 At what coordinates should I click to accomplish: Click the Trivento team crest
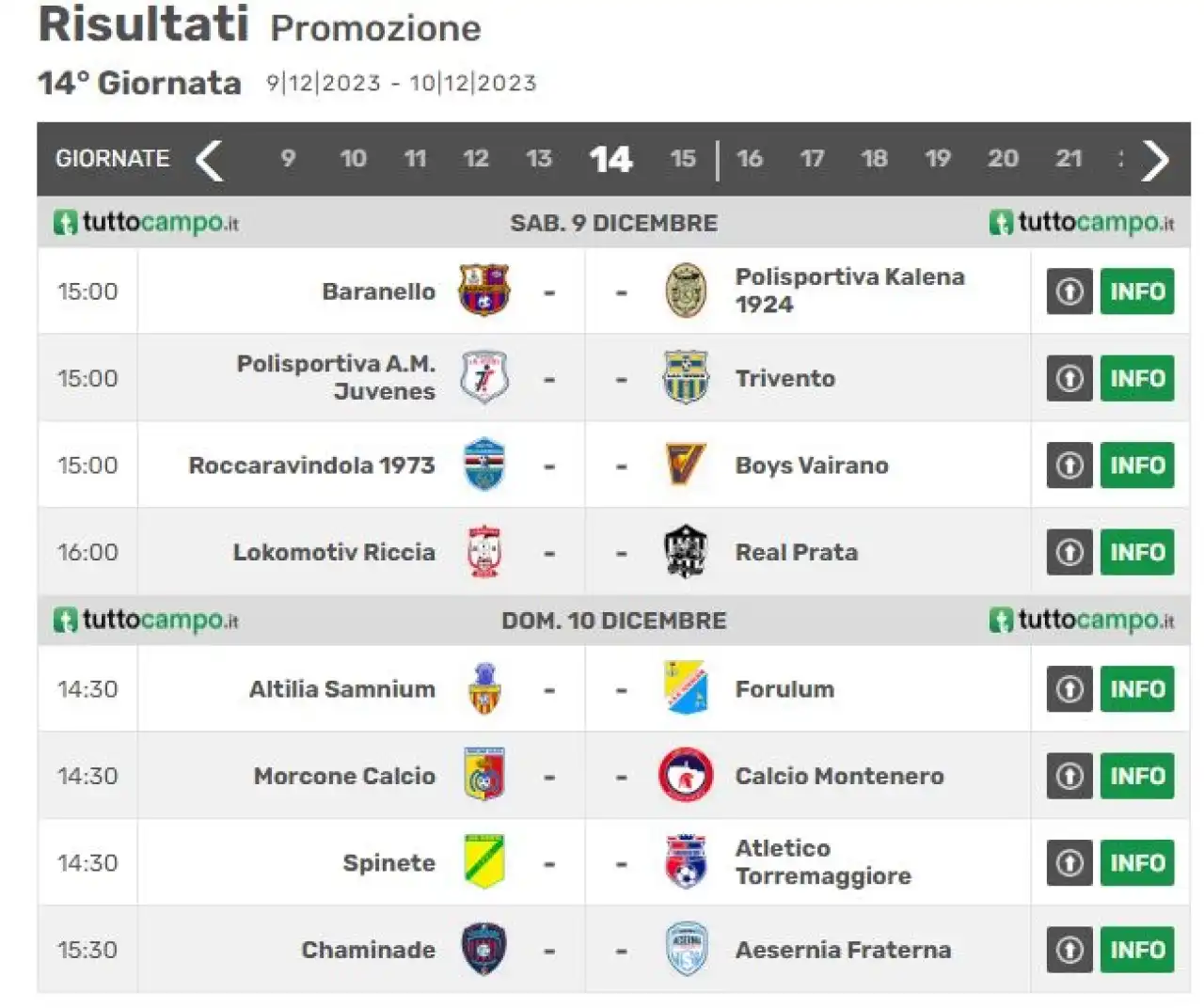tap(686, 377)
